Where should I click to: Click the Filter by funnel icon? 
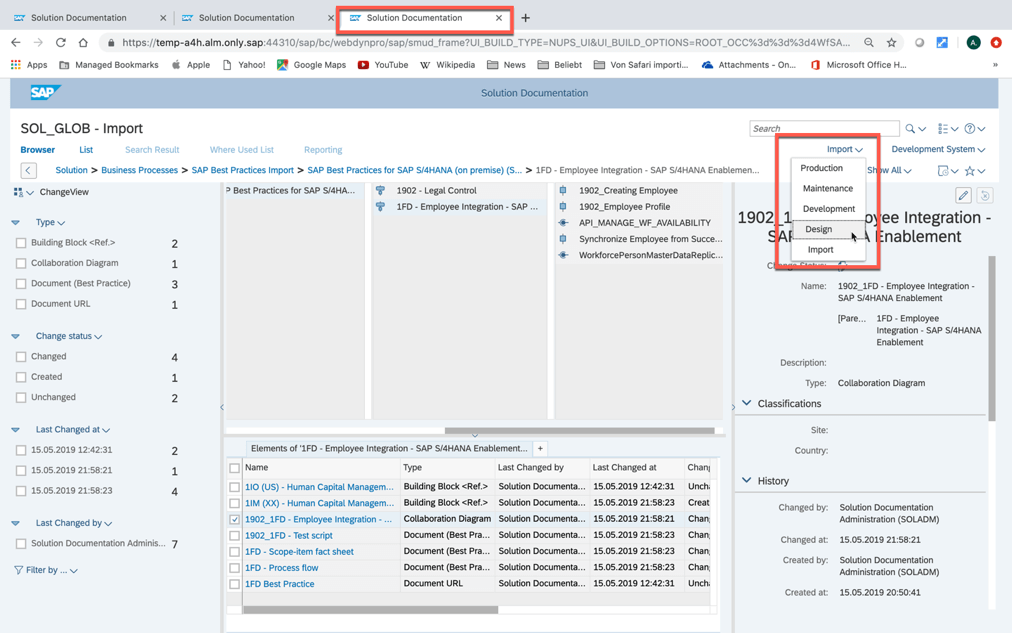coord(18,570)
